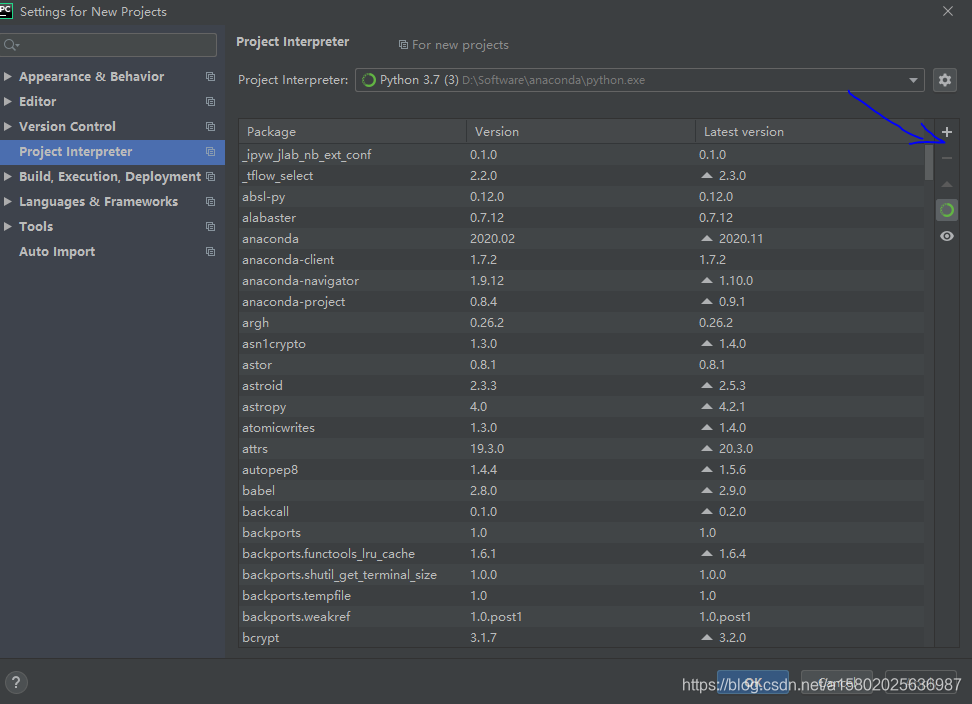This screenshot has height=704, width=972.
Task: Toggle the show early releases eye icon
Action: 947,236
